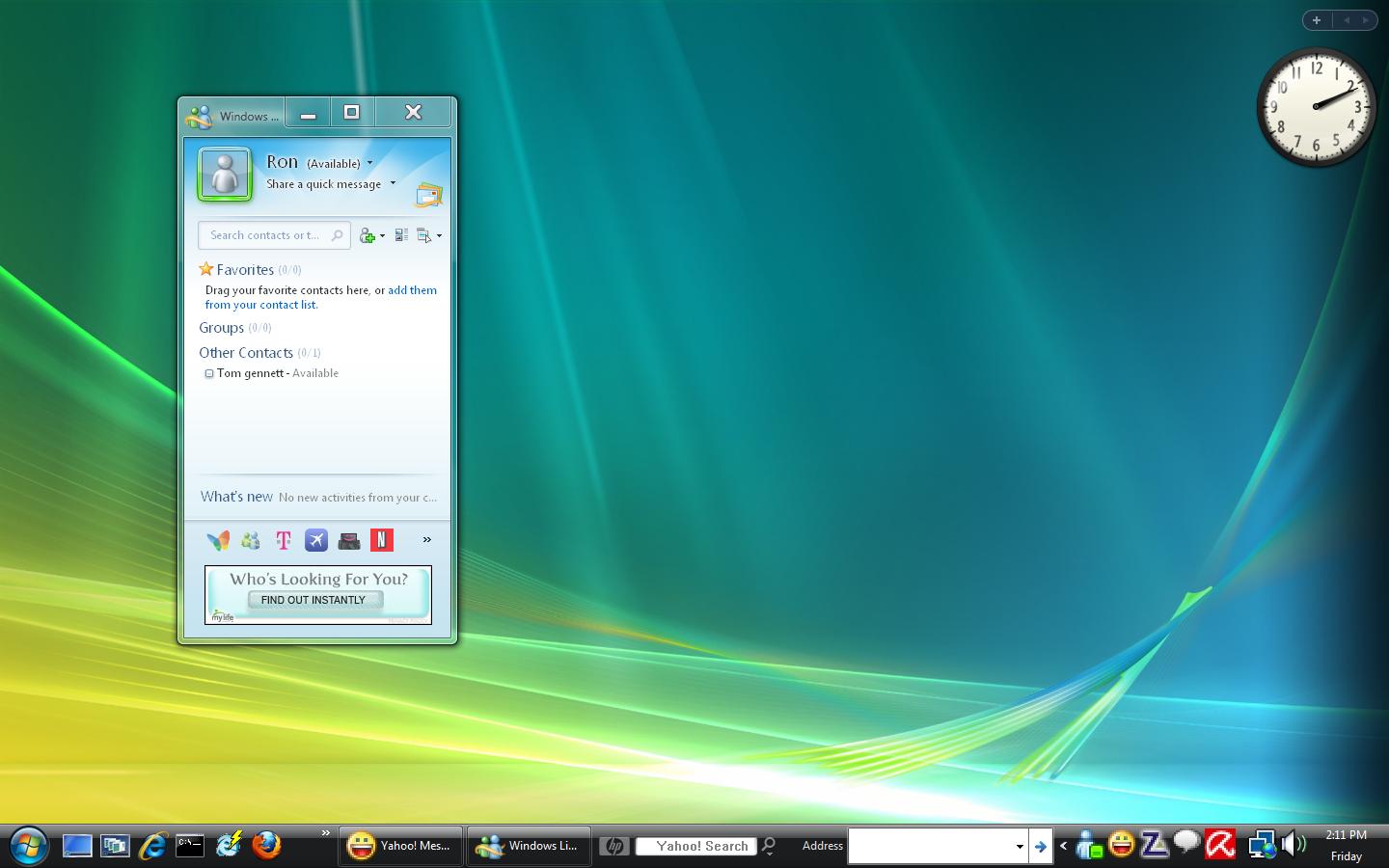Image resolution: width=1389 pixels, height=868 pixels.
Task: Click the add them from contact list link
Action: tap(412, 290)
